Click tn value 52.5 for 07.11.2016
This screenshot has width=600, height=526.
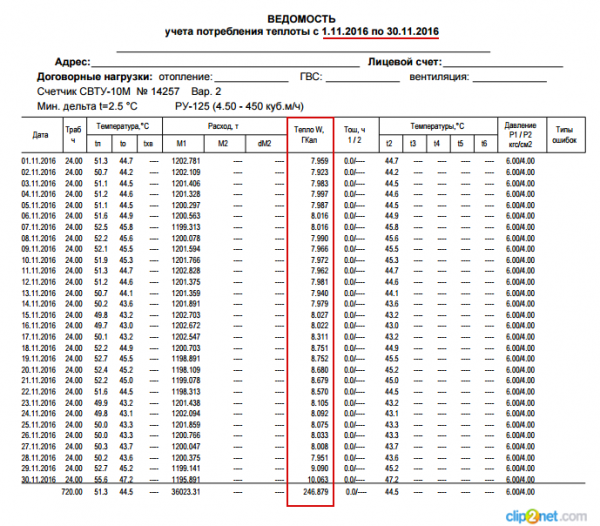point(101,227)
